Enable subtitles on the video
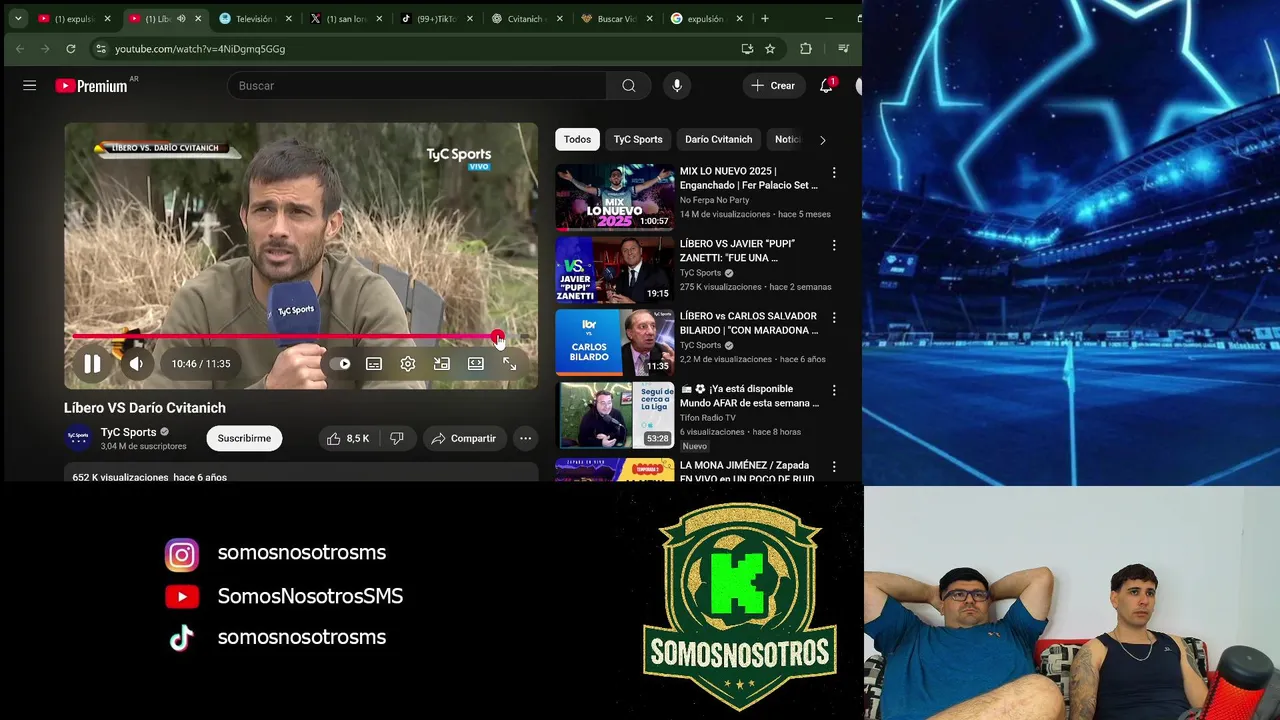Screen dimensions: 1280x720 pyautogui.click(x=374, y=364)
